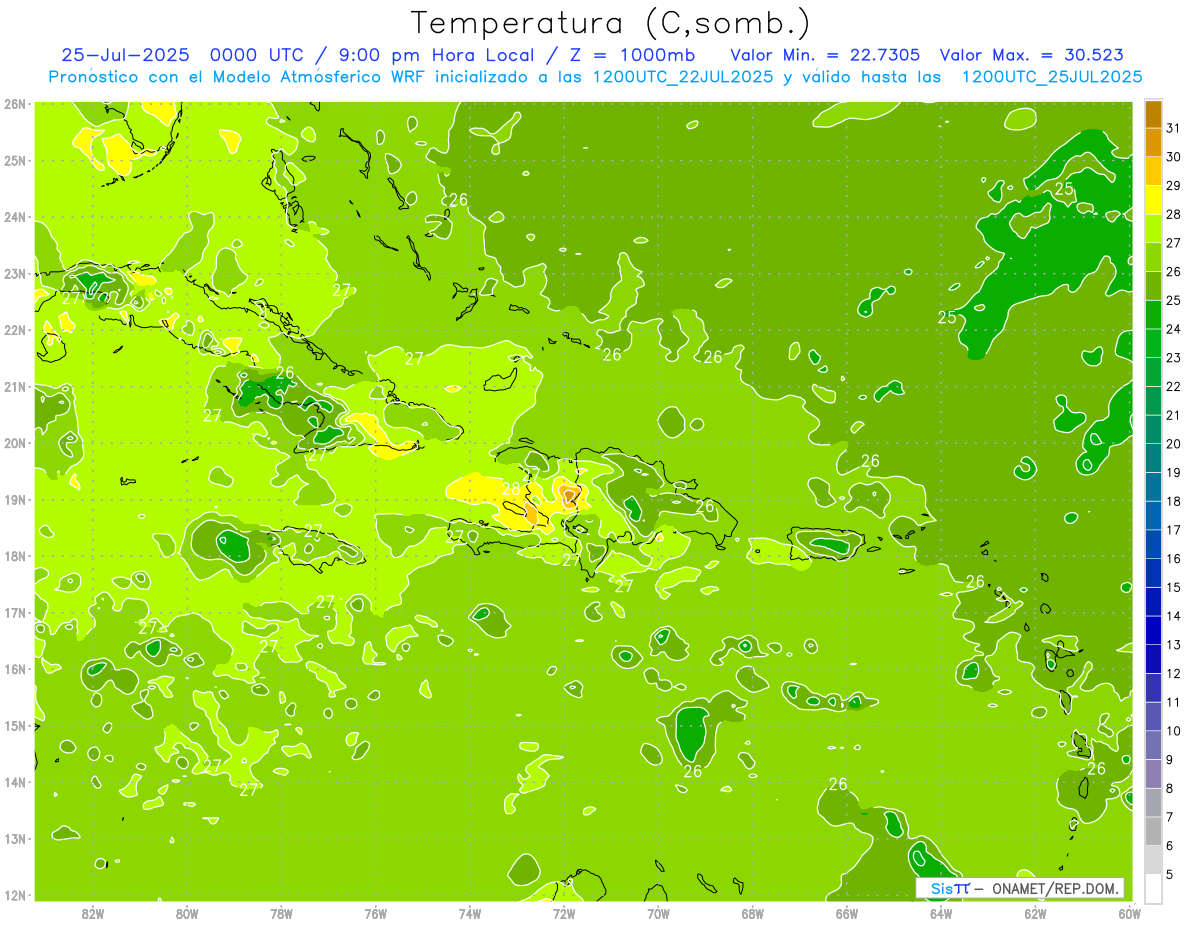Click the "70W" longitude label
This screenshot has height=927, width=1200.
pos(658,914)
